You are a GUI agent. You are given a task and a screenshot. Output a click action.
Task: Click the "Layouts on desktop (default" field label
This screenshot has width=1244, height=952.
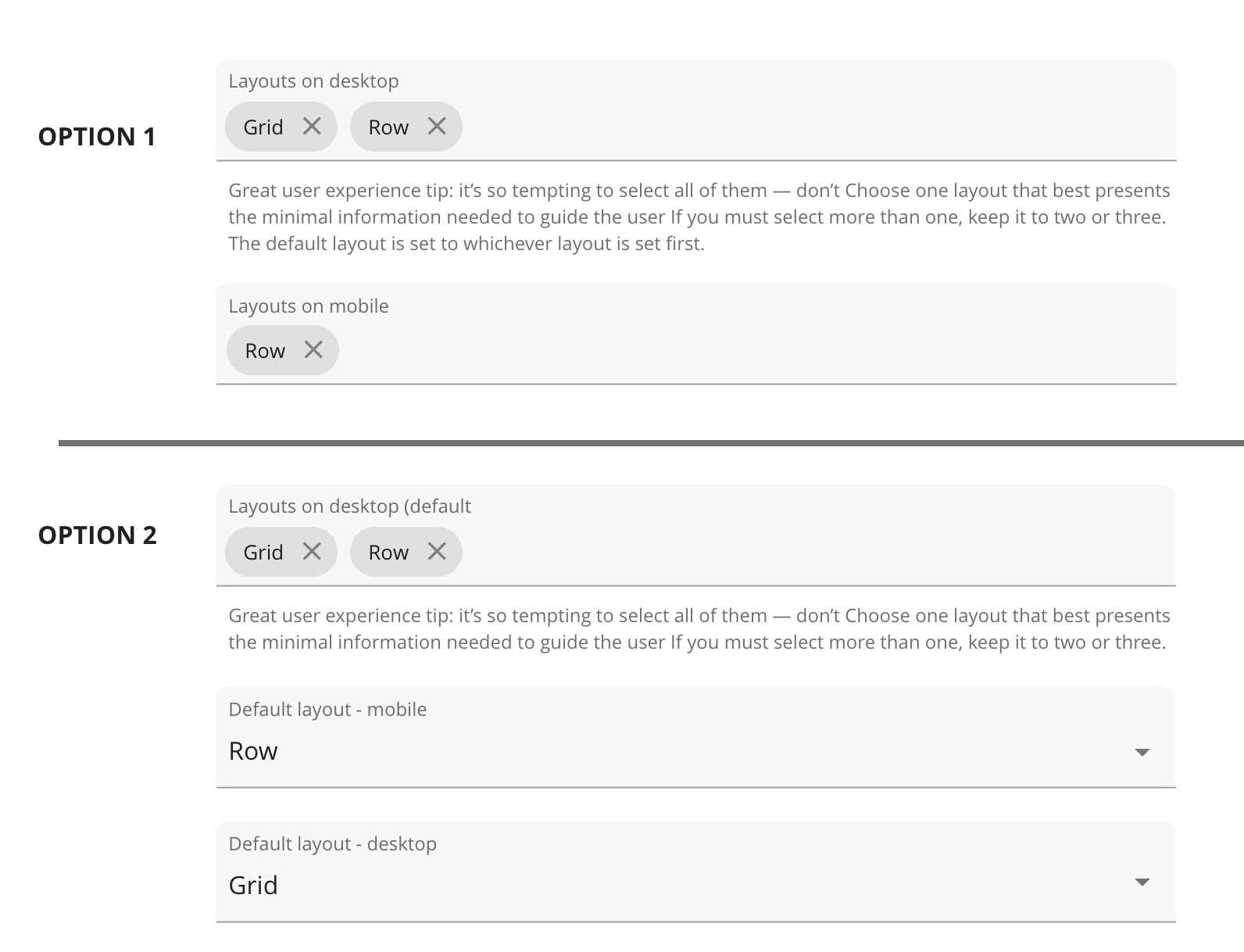click(x=349, y=506)
